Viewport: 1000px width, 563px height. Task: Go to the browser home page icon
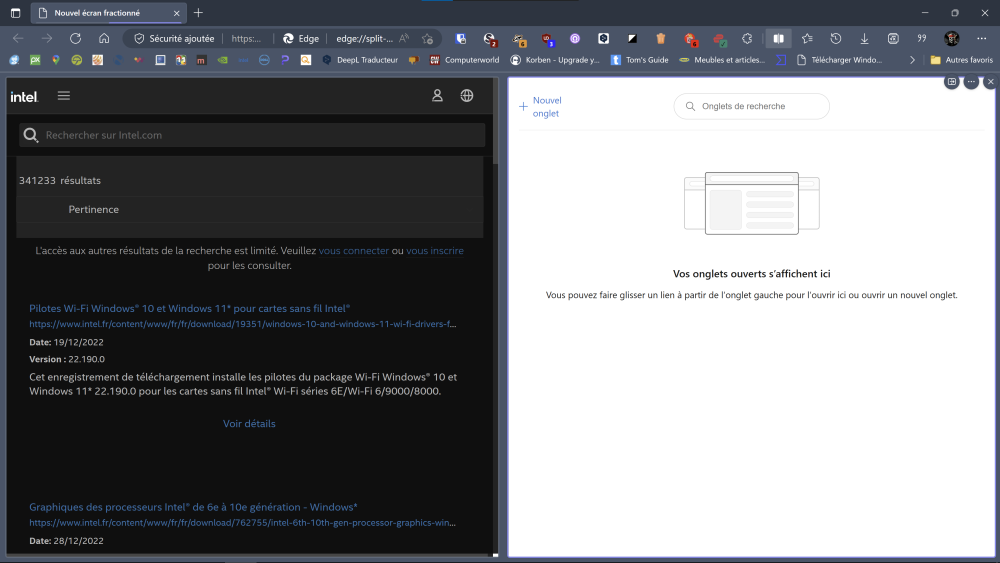[104, 38]
